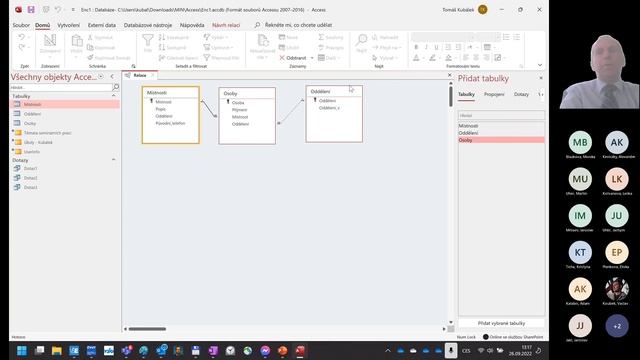Screen dimensions: 640x360
Task: Toggle Underline text formatting
Action: [x=436, y=47]
